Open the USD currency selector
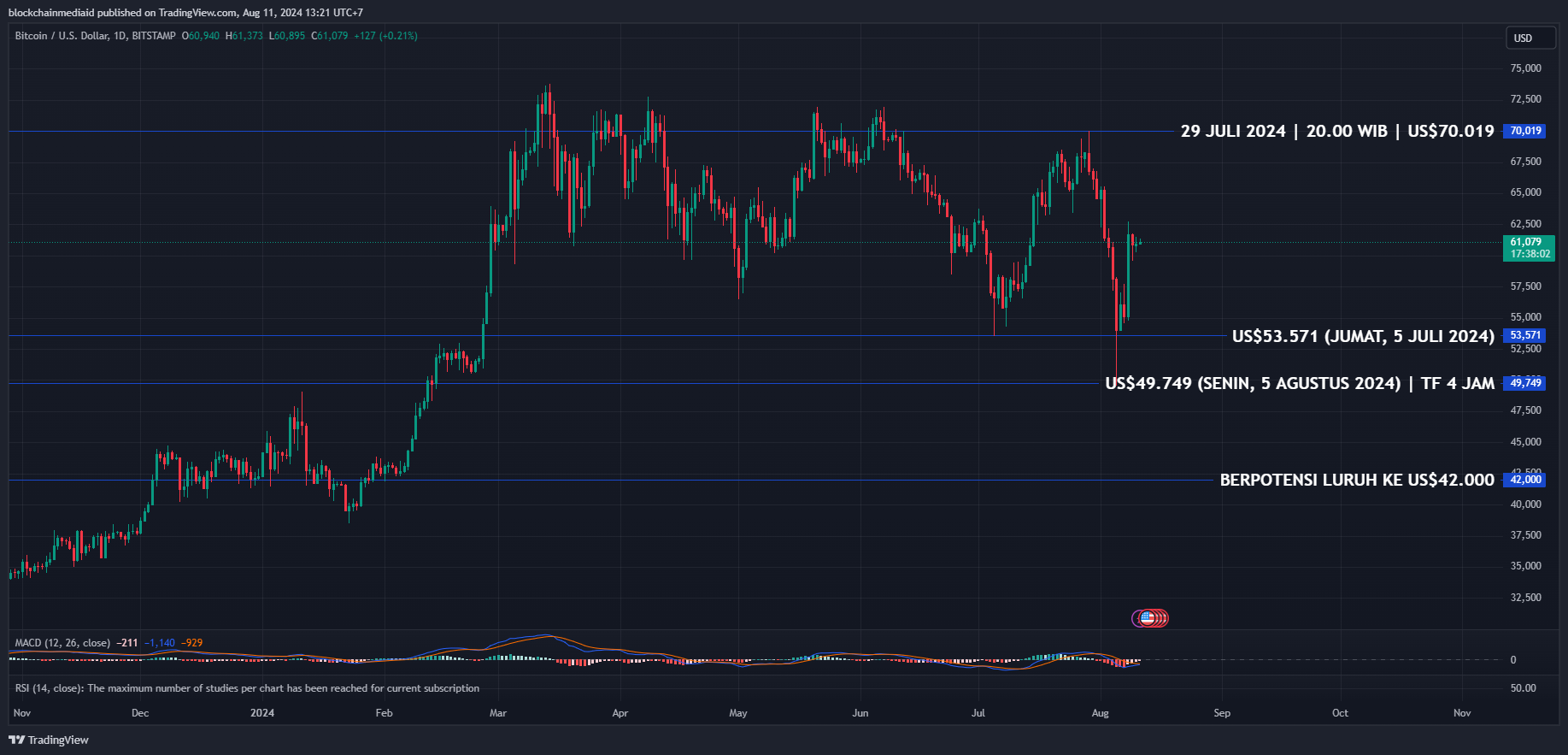The width and height of the screenshot is (1568, 755). click(1530, 38)
